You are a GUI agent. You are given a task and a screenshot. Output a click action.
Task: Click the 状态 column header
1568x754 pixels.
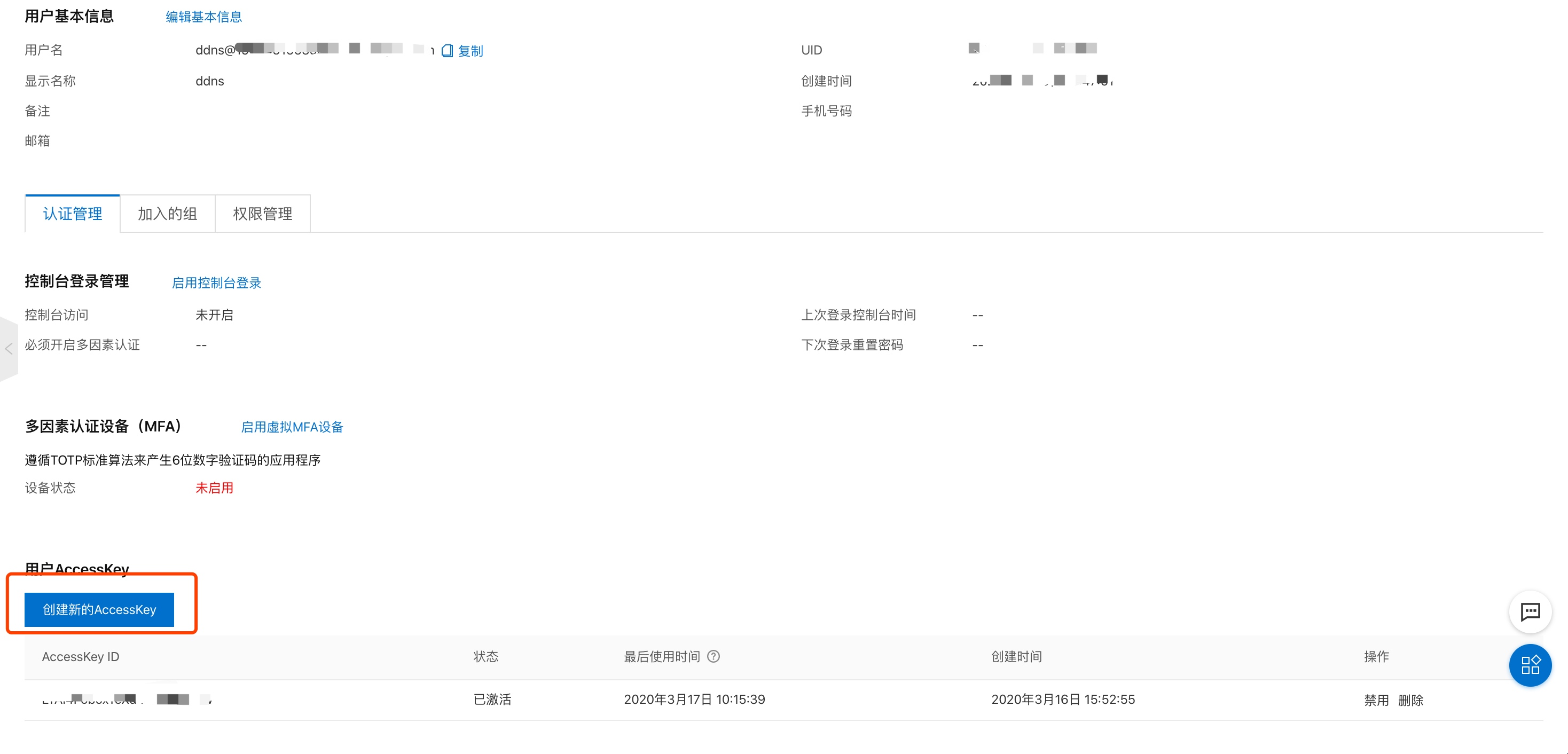(x=486, y=657)
